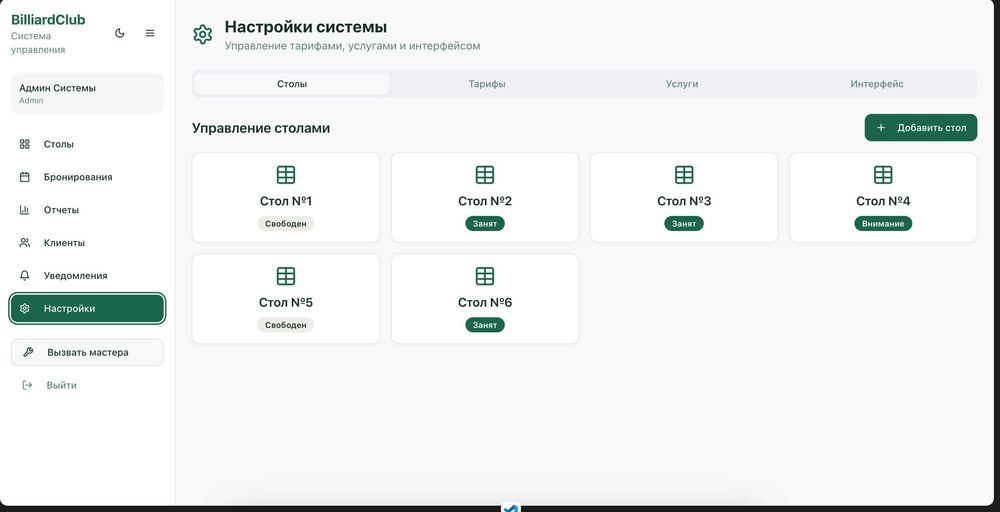Screen dimensions: 1000x512
Task: Click the Настройки системы page title
Action: pos(305,27)
